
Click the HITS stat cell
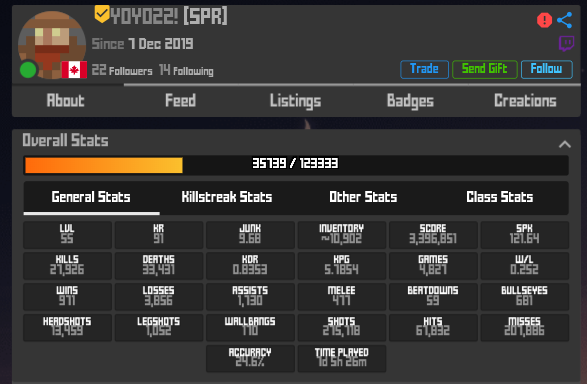433,327
